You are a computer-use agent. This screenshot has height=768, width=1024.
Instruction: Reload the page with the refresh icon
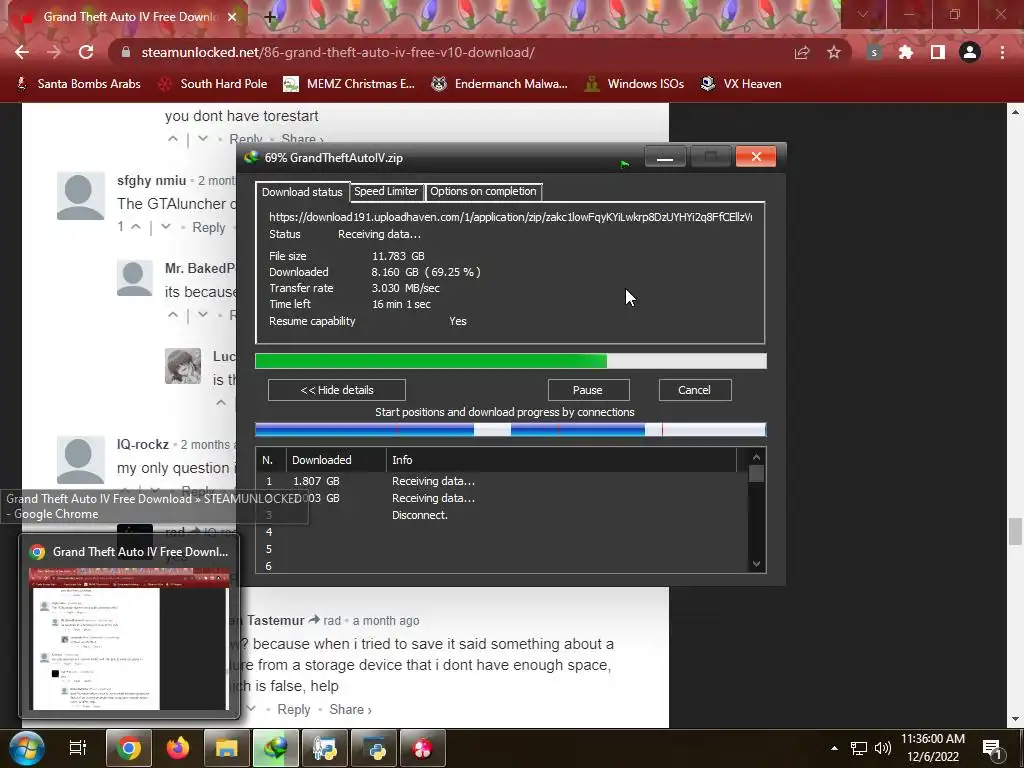86,52
